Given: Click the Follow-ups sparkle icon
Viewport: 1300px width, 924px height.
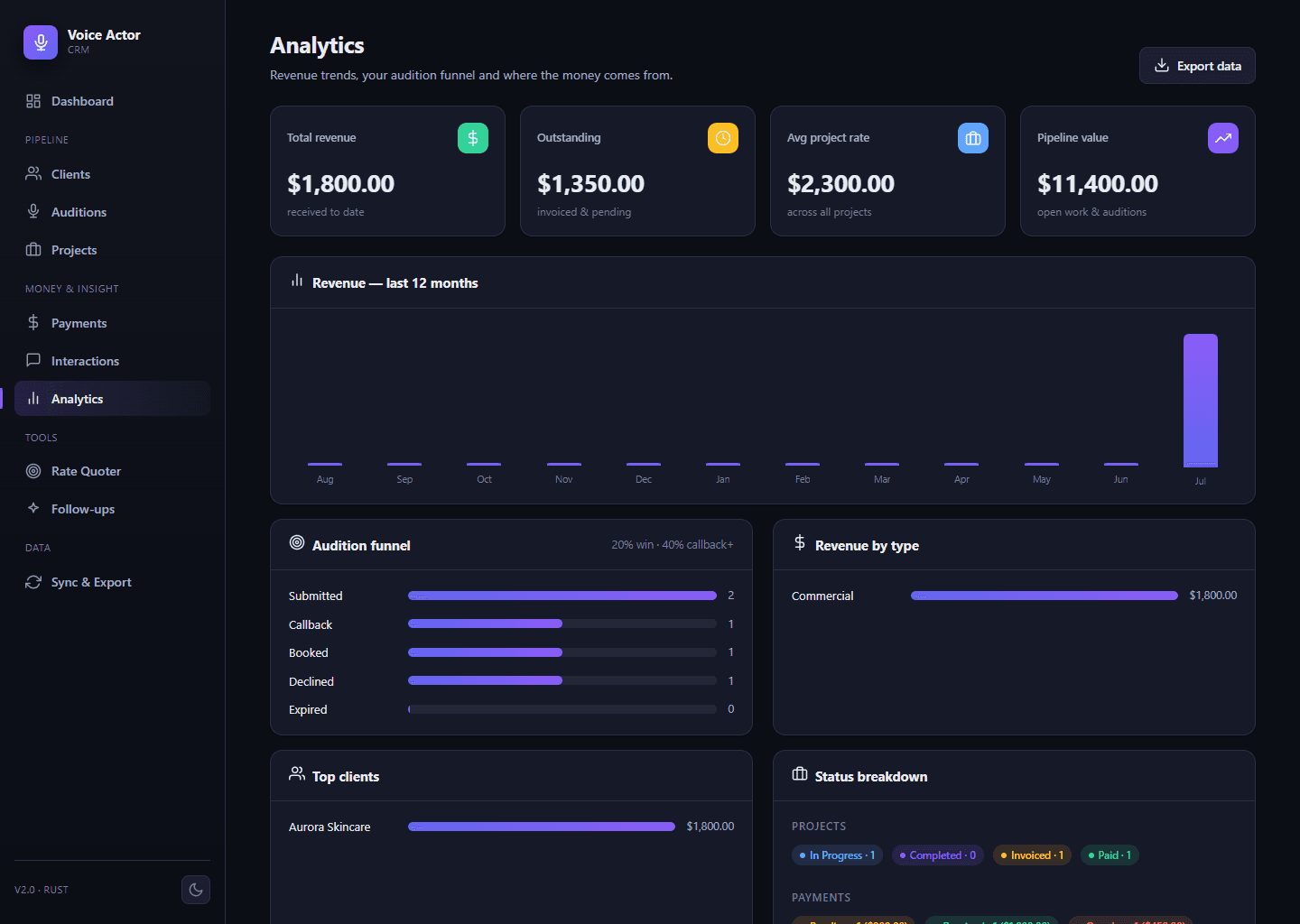Looking at the screenshot, I should pos(33,509).
